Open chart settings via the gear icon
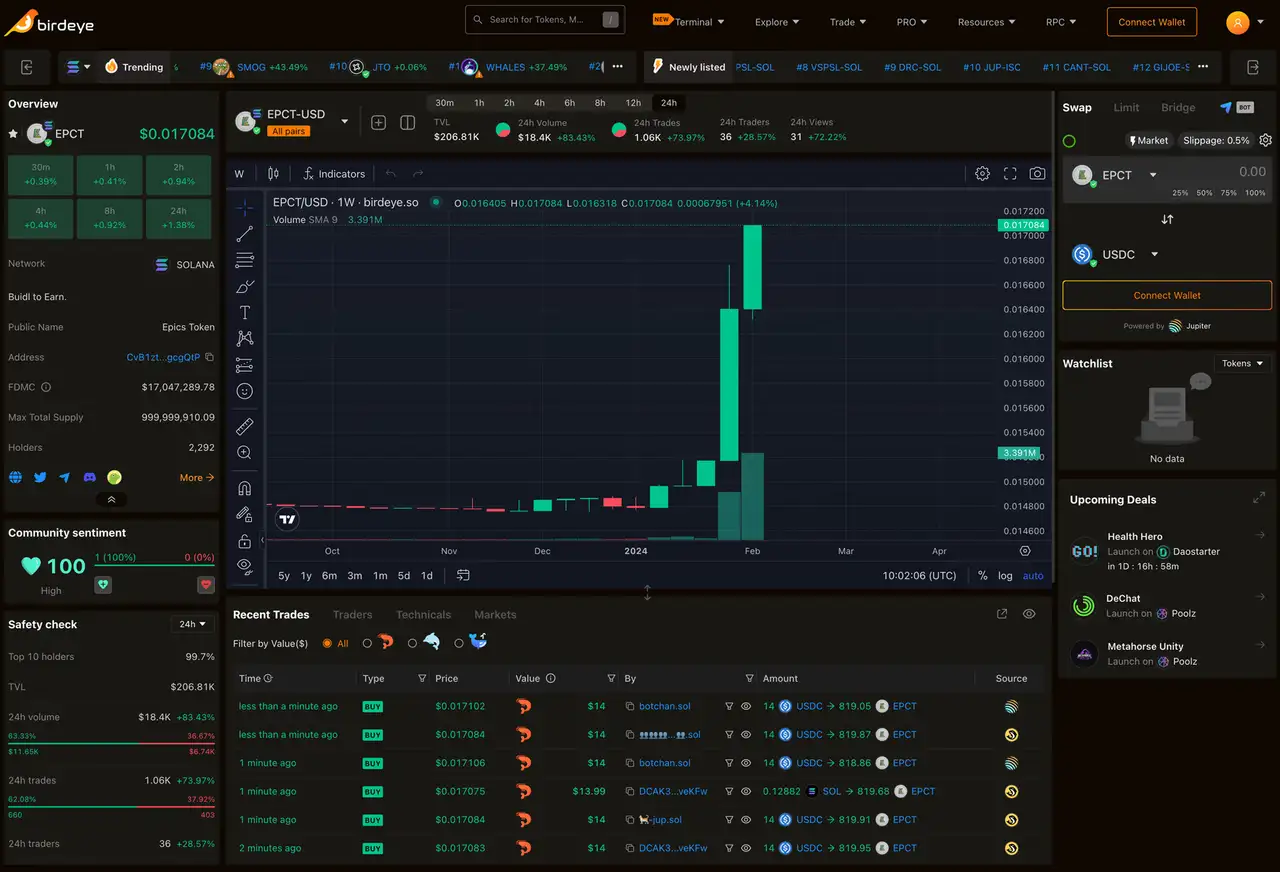1280x872 pixels. [x=982, y=173]
